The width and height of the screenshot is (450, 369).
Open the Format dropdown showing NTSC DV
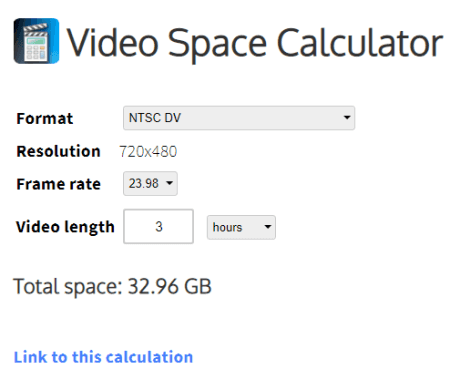[x=239, y=118]
